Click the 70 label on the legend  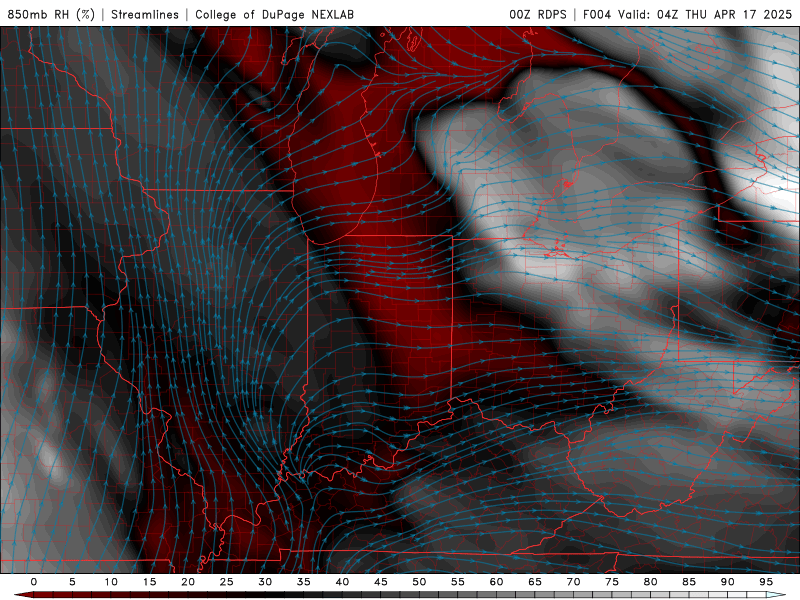(x=573, y=582)
